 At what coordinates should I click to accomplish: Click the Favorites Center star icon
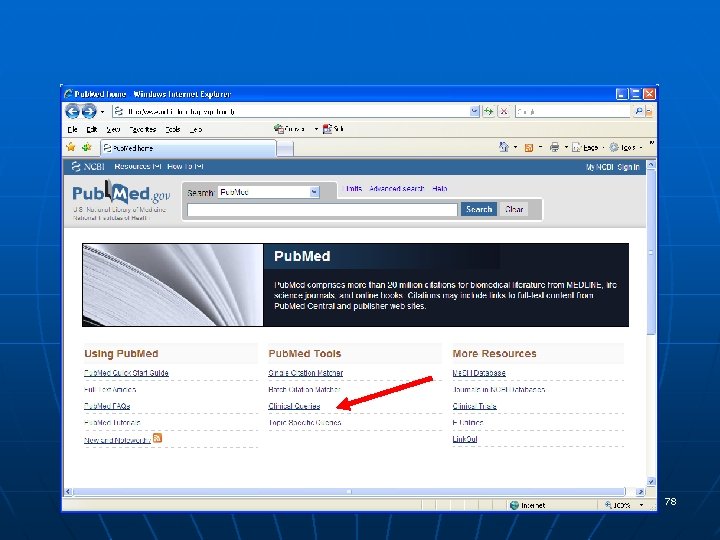tap(71, 147)
